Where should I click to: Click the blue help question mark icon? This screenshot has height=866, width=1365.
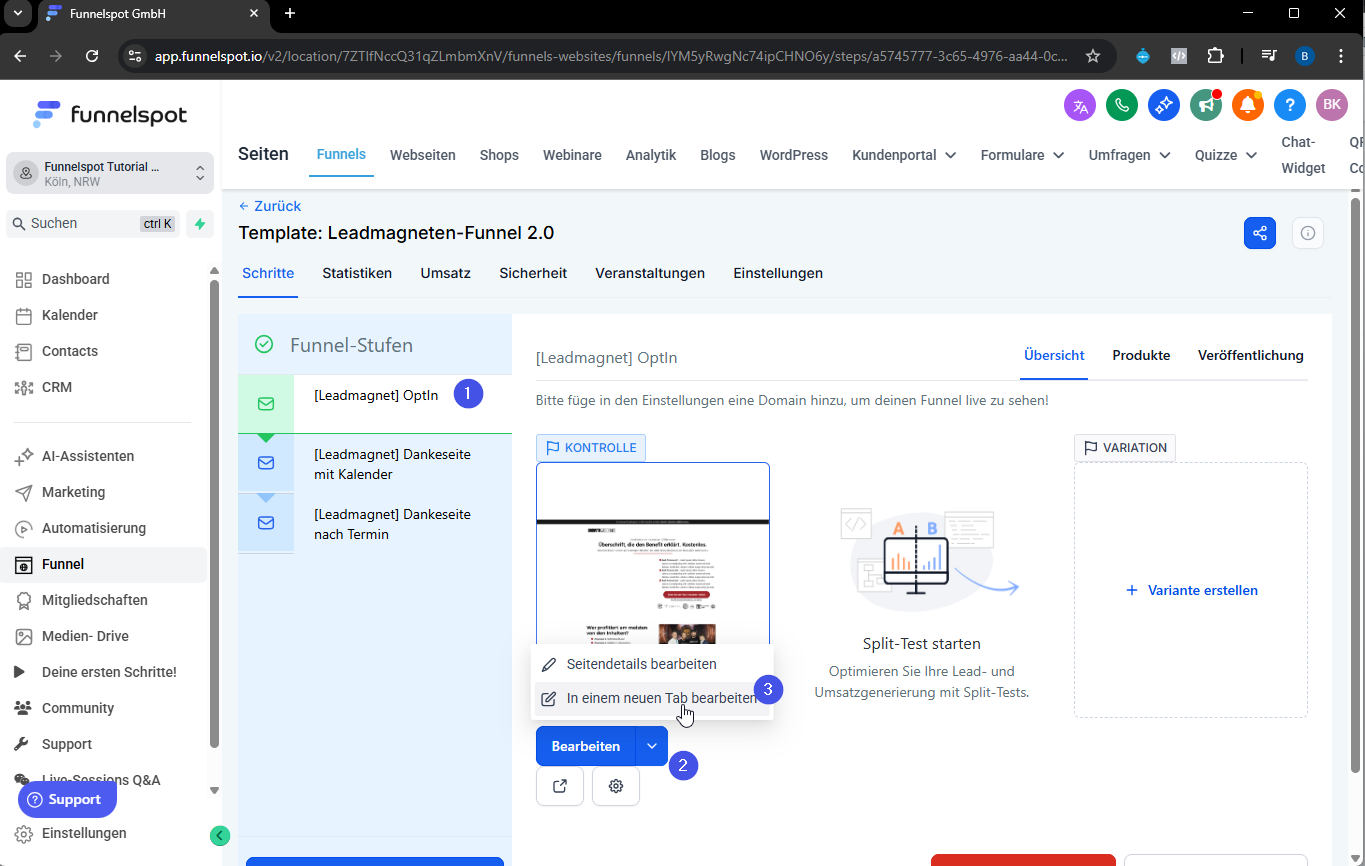point(1290,105)
